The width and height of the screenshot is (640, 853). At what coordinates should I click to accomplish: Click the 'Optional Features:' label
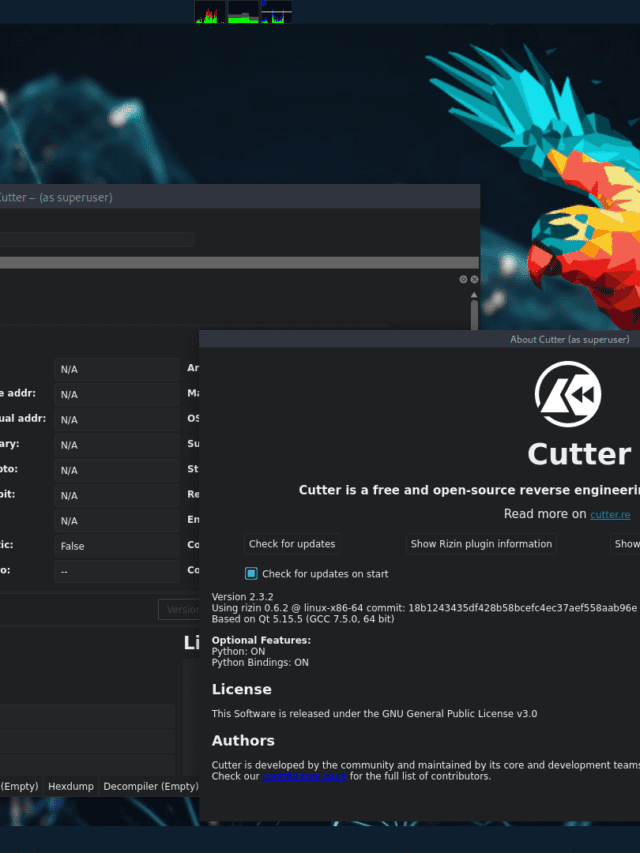click(261, 640)
